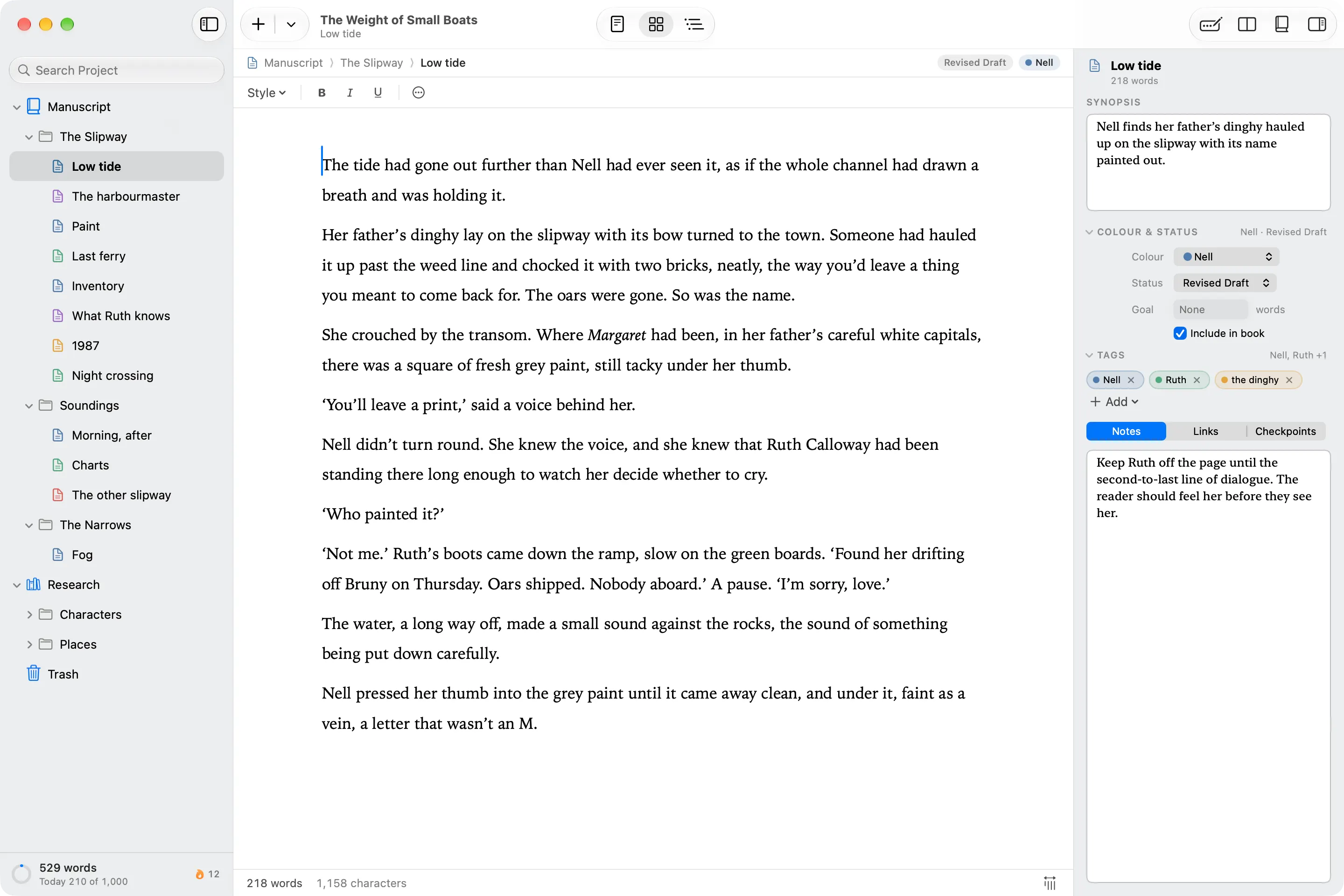Open the Style dropdown
Image resolution: width=1344 pixels, height=896 pixels.
pyautogui.click(x=266, y=92)
